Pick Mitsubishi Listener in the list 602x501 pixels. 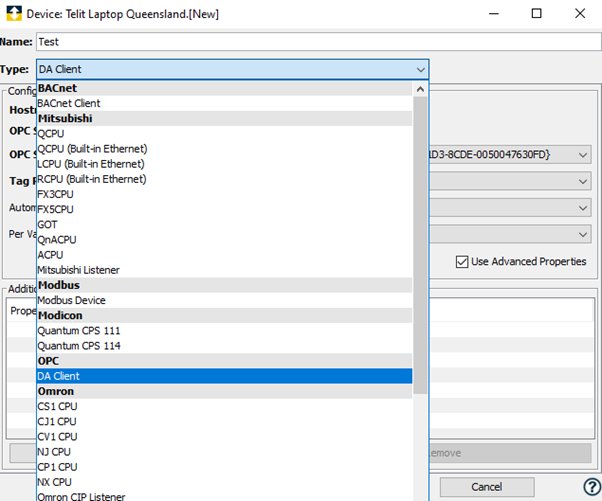point(225,270)
